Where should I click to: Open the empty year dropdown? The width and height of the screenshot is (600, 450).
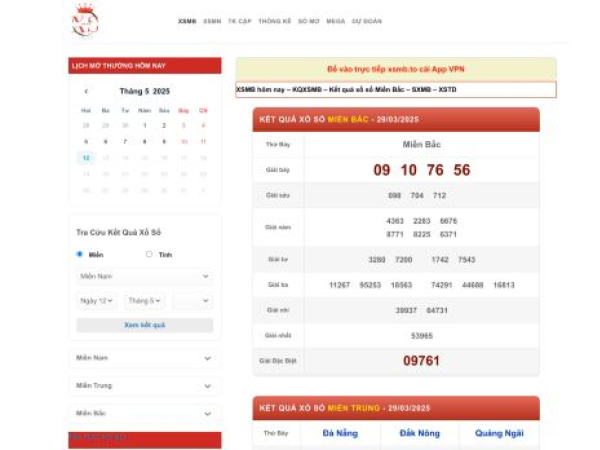click(192, 300)
